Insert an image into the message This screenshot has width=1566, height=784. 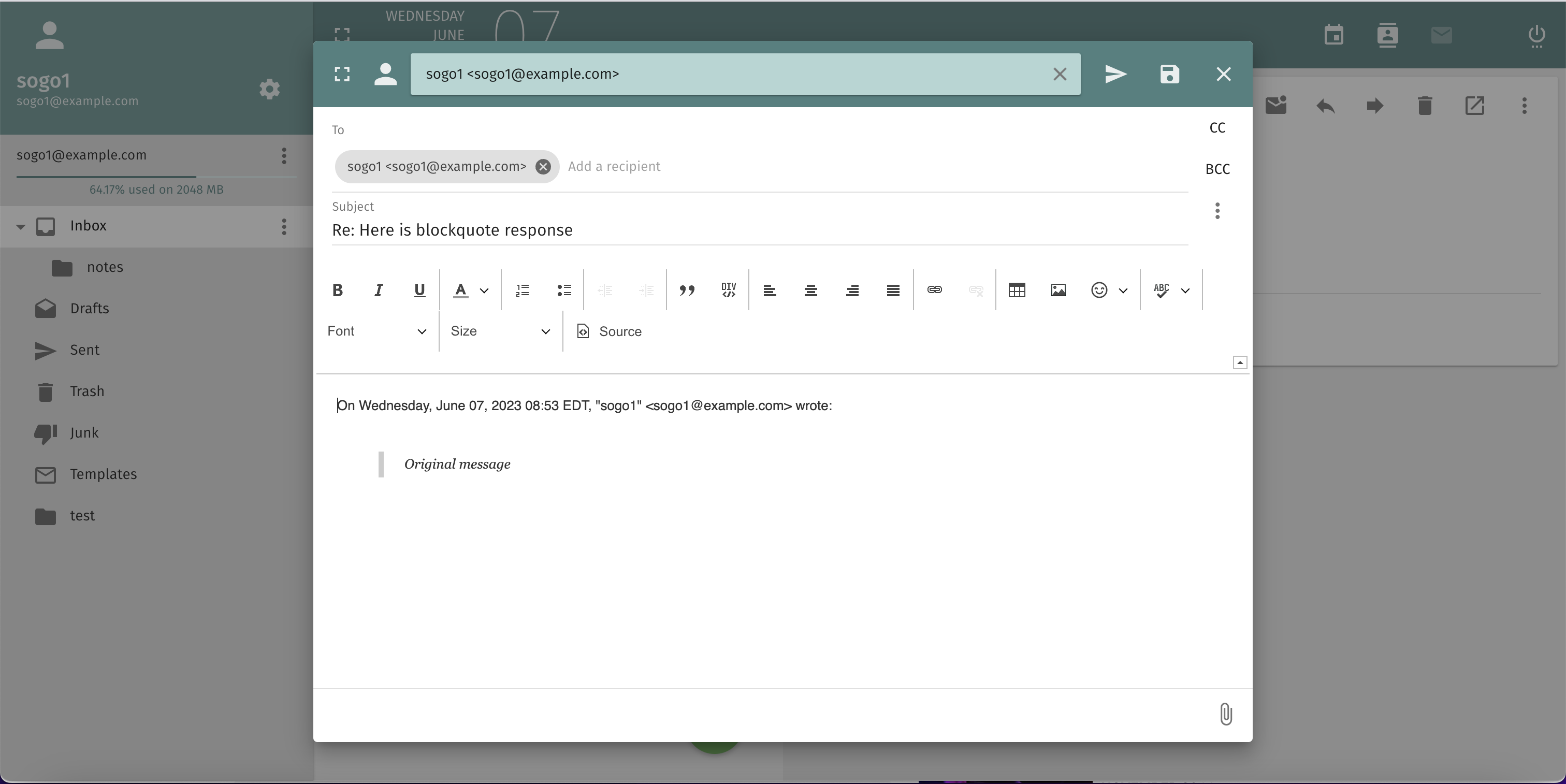[x=1058, y=290]
